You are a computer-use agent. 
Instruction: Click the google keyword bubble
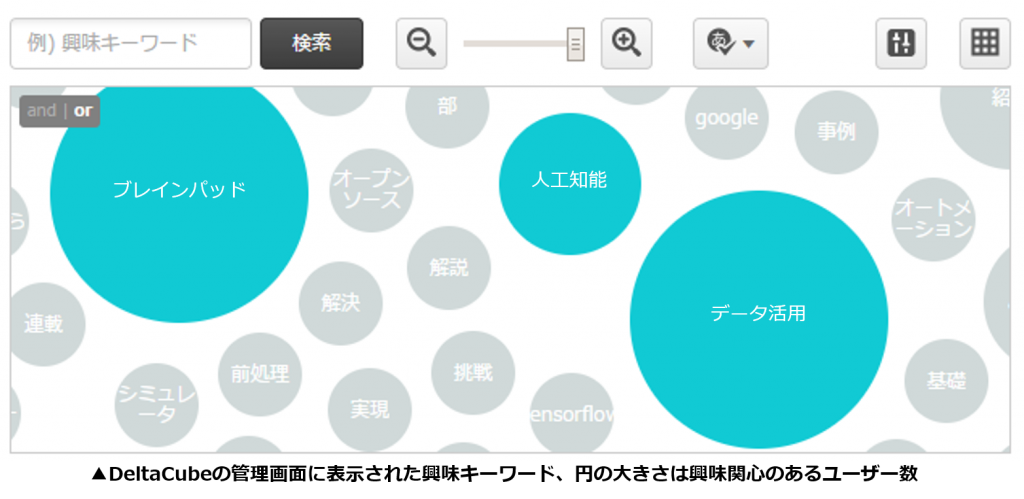(727, 118)
